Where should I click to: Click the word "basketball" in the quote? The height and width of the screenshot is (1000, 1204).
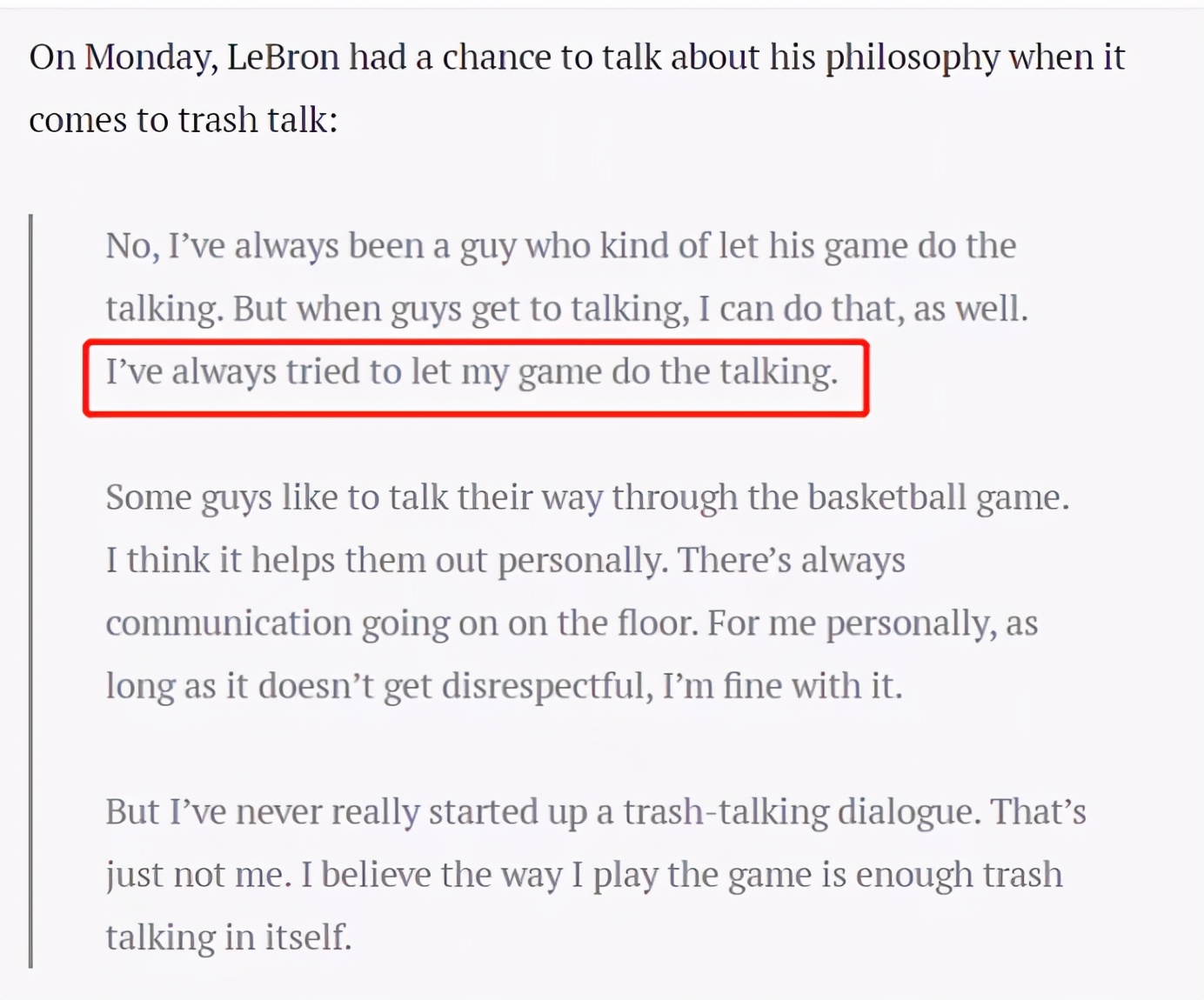click(x=886, y=498)
